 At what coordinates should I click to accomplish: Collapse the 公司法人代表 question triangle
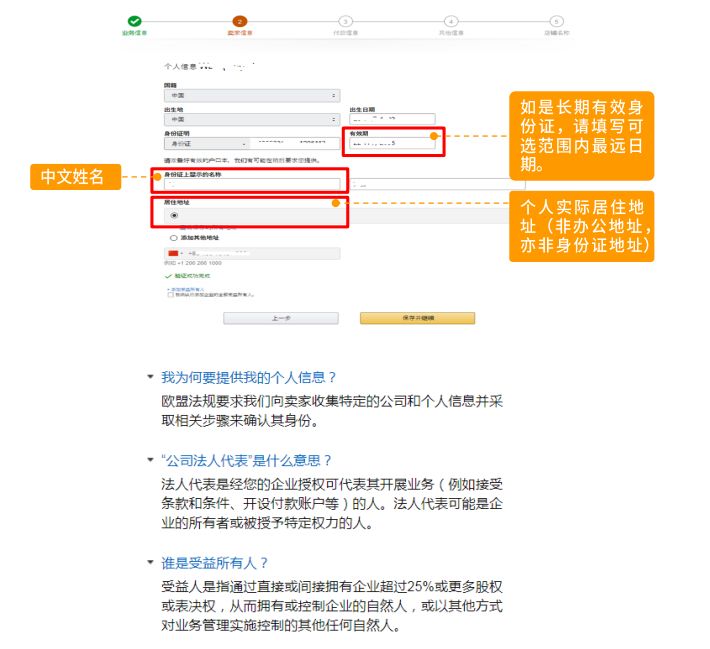coord(150,460)
